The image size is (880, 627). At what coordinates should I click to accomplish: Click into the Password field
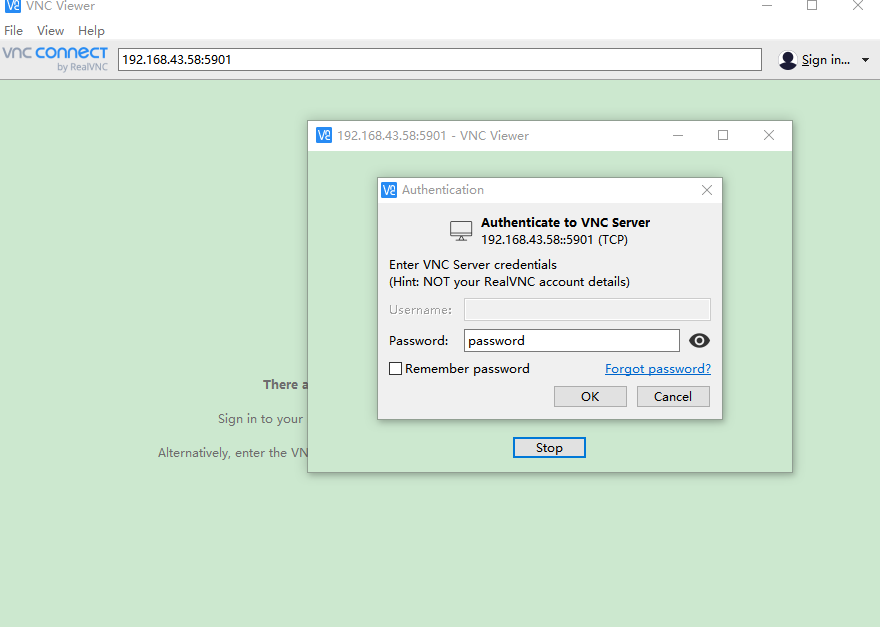tap(571, 341)
